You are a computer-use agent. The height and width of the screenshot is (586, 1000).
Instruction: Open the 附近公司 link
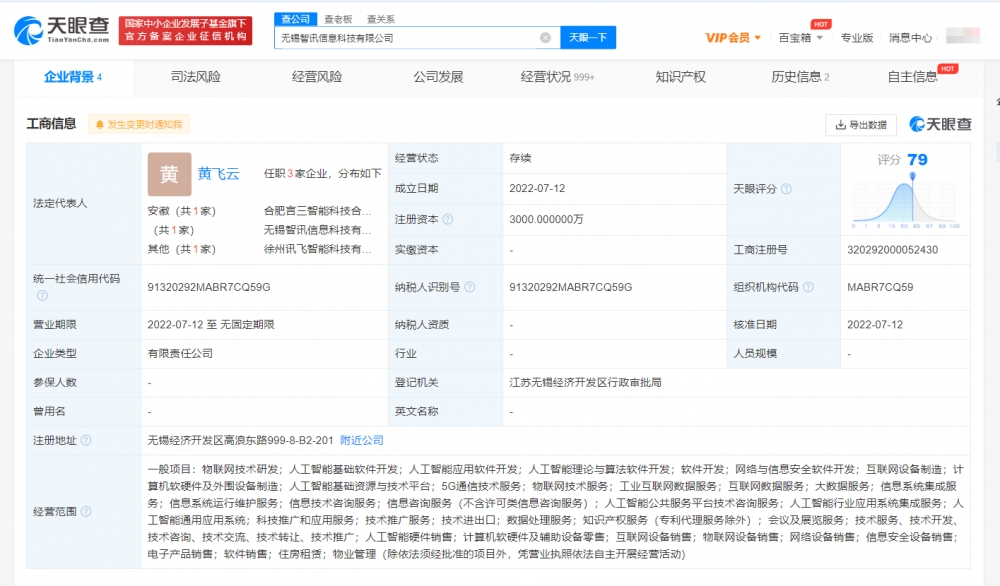pyautogui.click(x=361, y=440)
